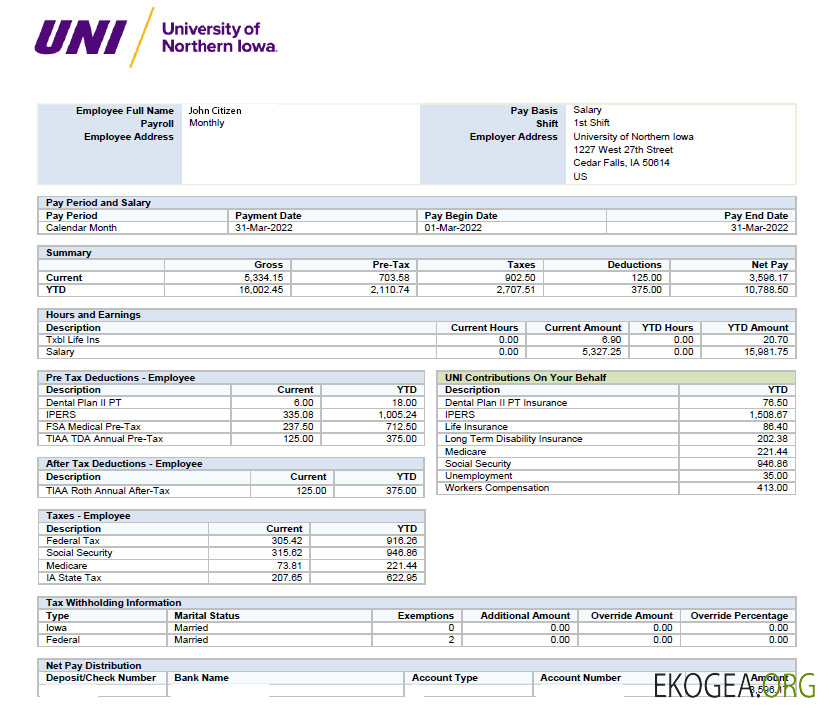Click the IA State Tax row
Viewport: 827px width, 717px height.
click(x=232, y=578)
